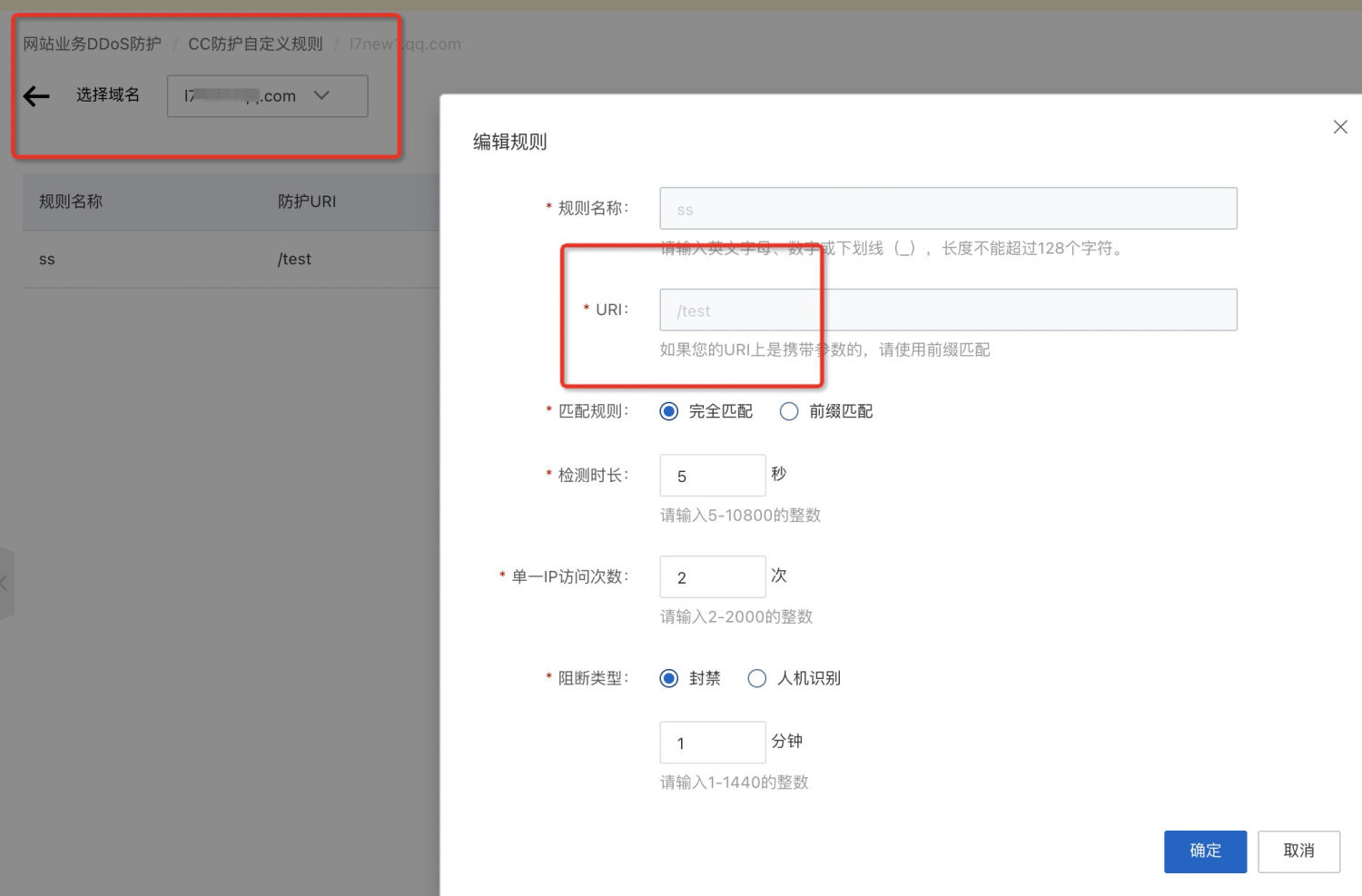The width and height of the screenshot is (1362, 896).
Task: Close the 编辑规则 dialog via the X
Action: pyautogui.click(x=1340, y=127)
